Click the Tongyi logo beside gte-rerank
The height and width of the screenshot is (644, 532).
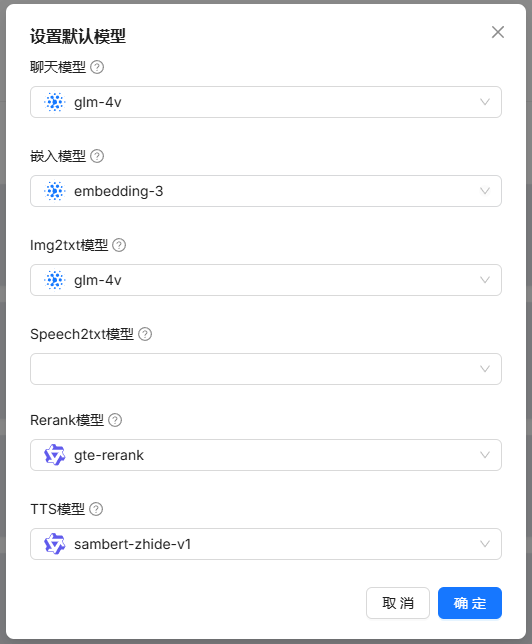(x=55, y=455)
